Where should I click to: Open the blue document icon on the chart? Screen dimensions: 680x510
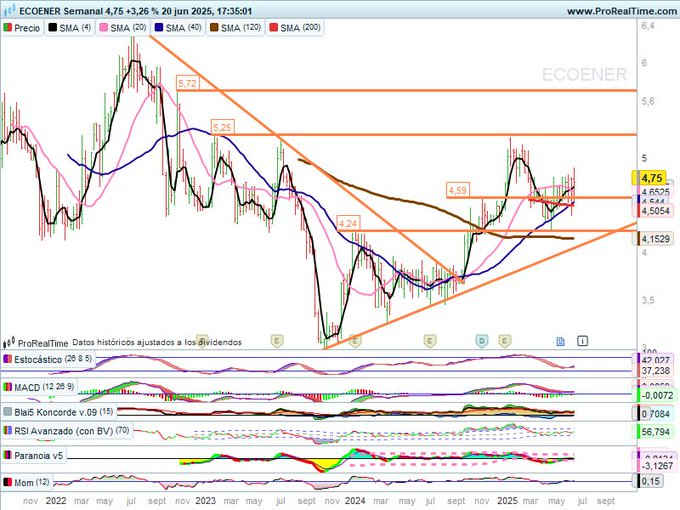coord(560,341)
